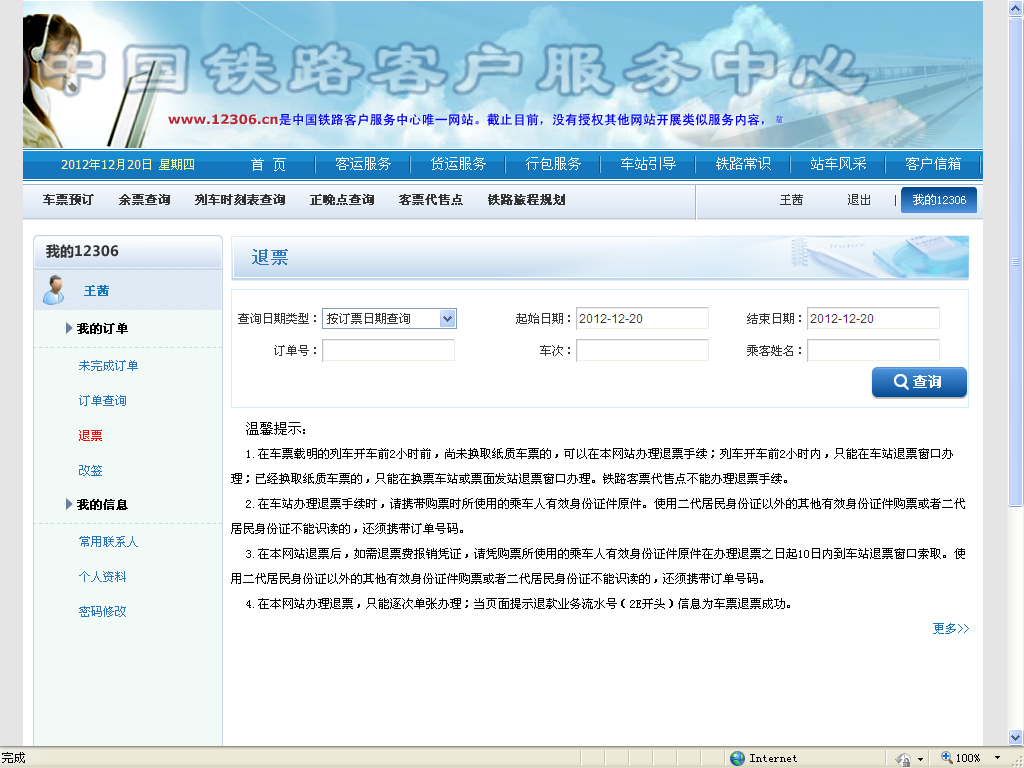Click the user avatar icon beside 王茜
1024x768 pixels.
54,290
